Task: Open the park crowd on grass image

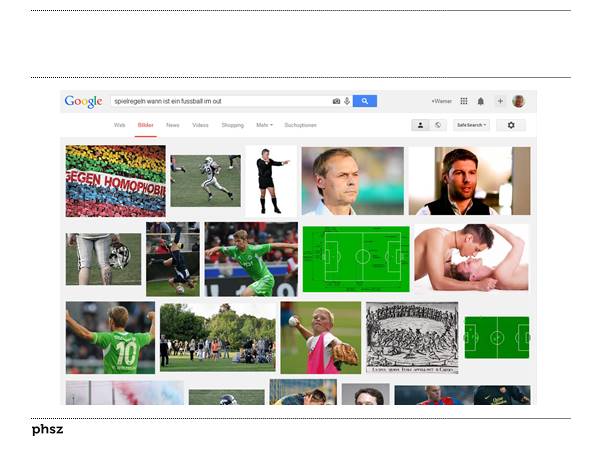Action: pyautogui.click(x=217, y=337)
